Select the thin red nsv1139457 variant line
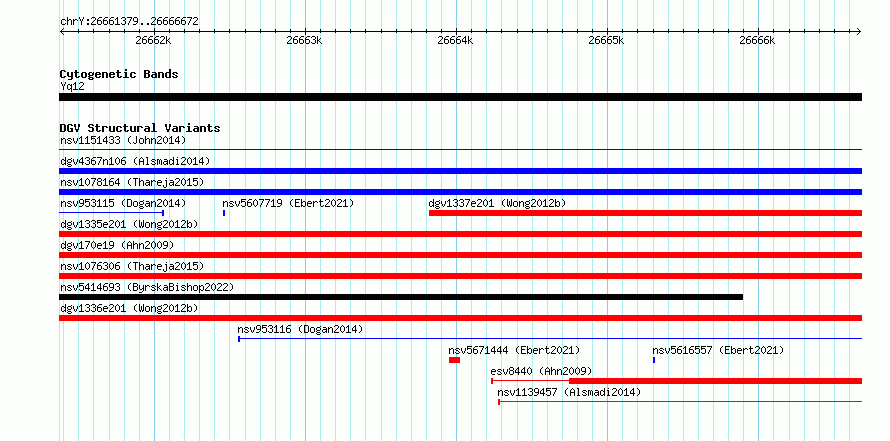 pyautogui.click(x=680, y=402)
